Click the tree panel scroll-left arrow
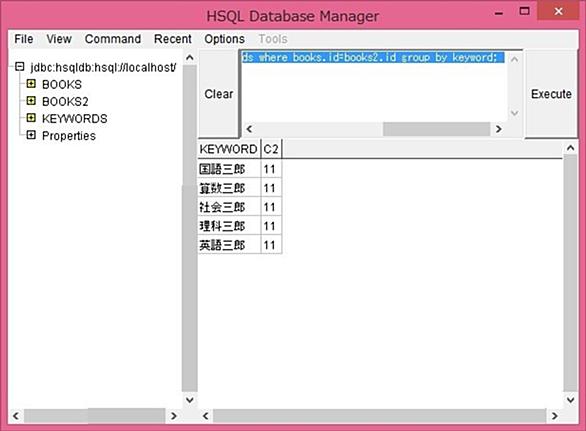This screenshot has width=586, height=431. coord(16,416)
